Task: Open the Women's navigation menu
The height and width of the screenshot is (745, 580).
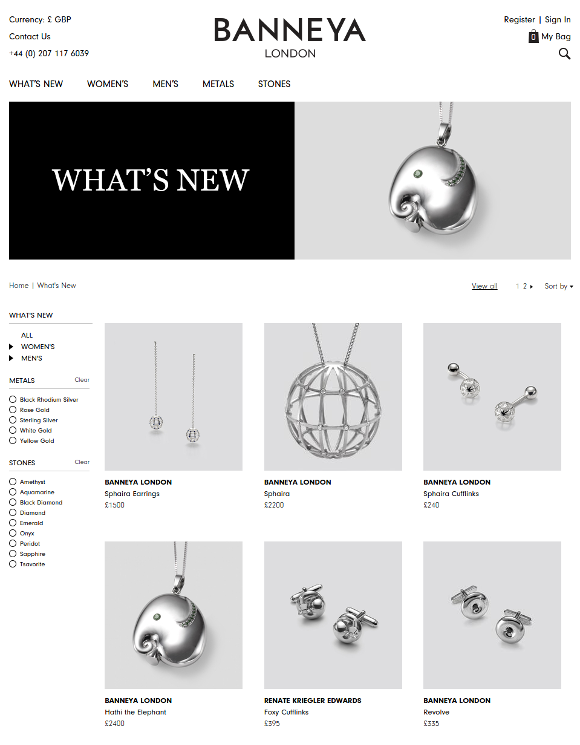Action: tap(107, 84)
